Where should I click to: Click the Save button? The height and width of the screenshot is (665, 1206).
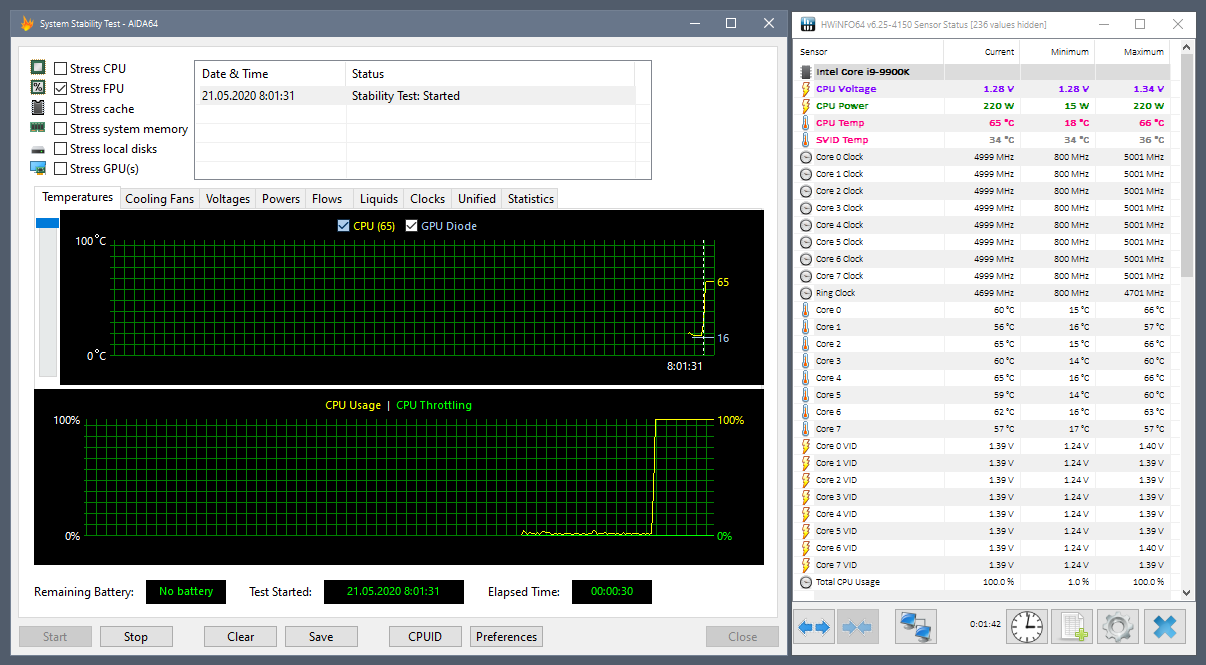(x=321, y=637)
